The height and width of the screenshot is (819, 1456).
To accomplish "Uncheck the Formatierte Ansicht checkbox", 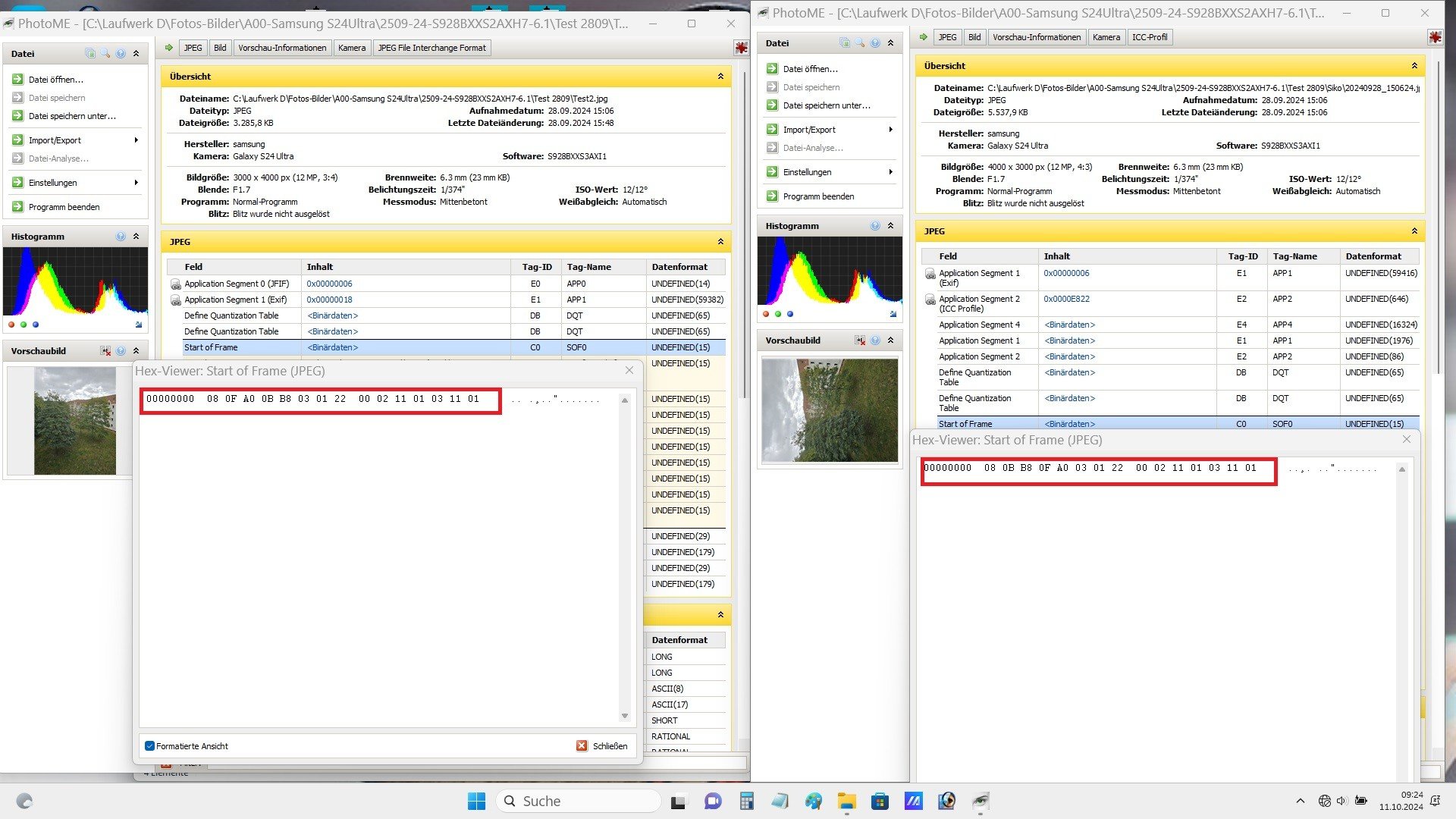I will pyautogui.click(x=150, y=746).
